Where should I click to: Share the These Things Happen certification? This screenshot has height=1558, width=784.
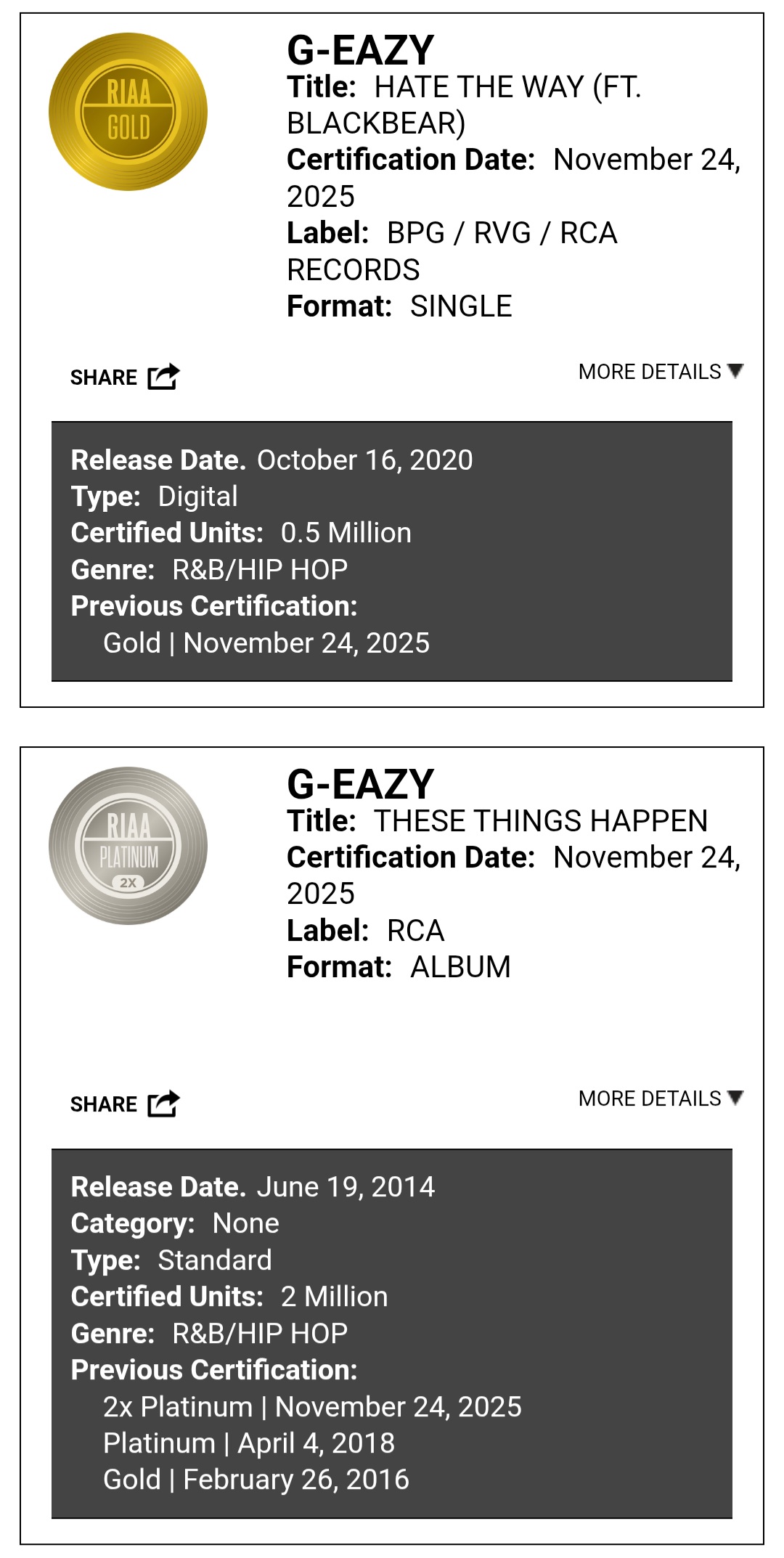click(125, 1104)
